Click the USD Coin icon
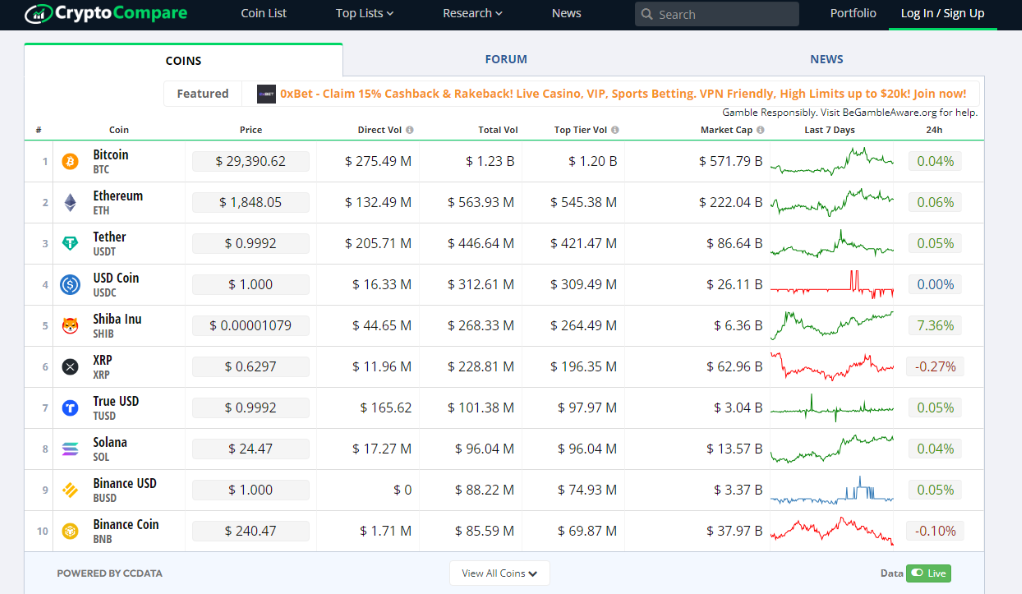This screenshot has height=594, width=1022. [70, 284]
